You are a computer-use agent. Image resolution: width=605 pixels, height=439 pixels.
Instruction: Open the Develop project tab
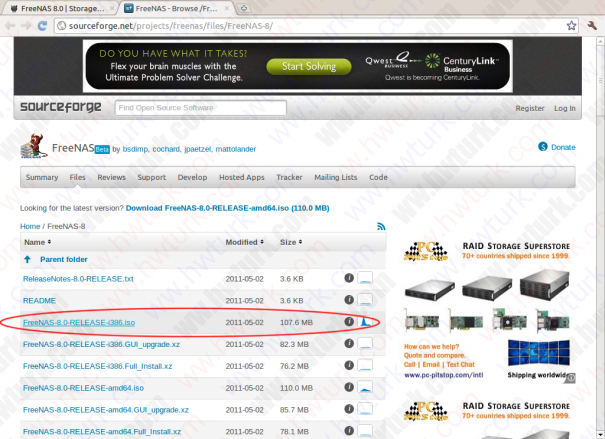[192, 177]
